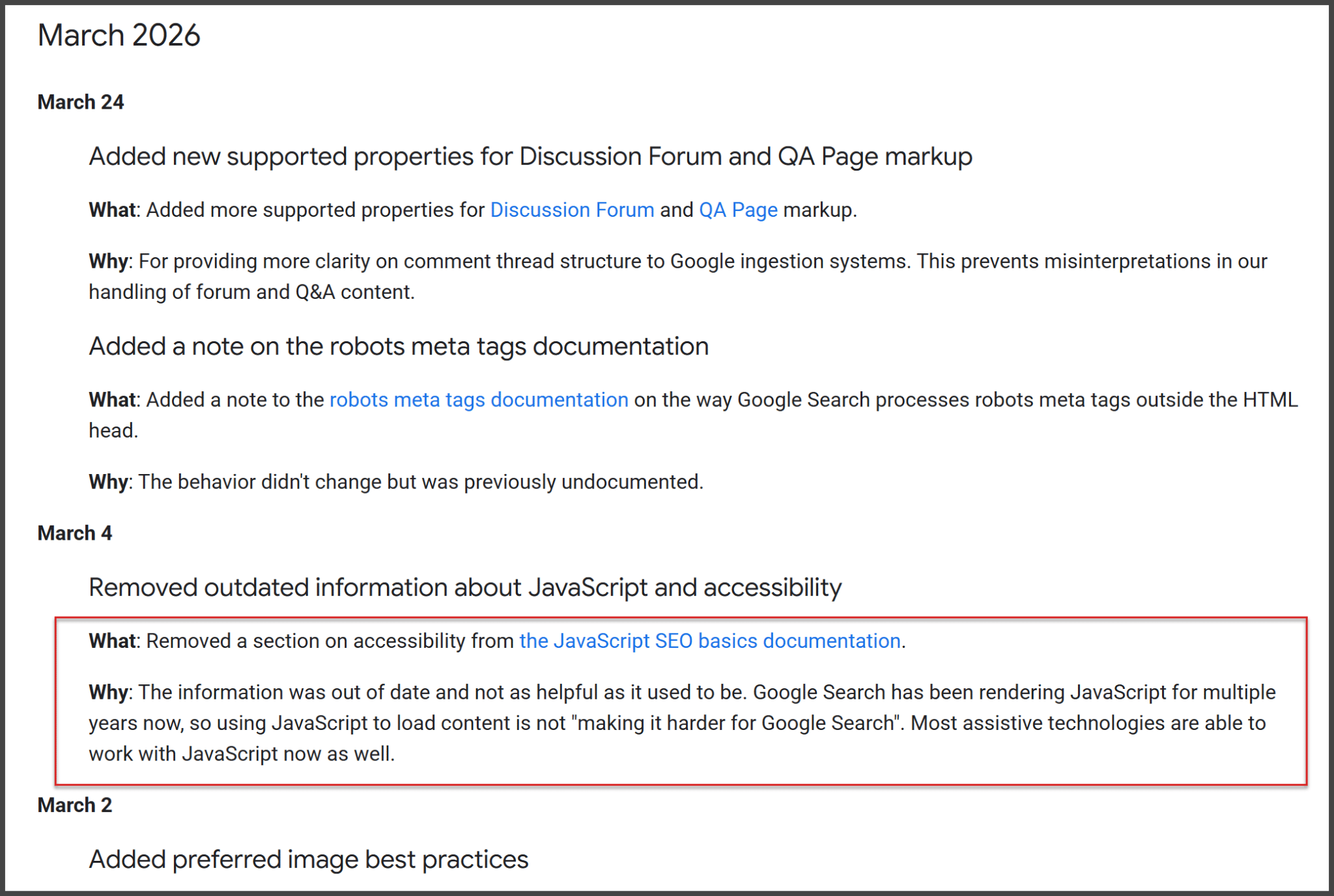Image resolution: width=1334 pixels, height=896 pixels.
Task: Click the March 4 date heading
Action: point(74,533)
